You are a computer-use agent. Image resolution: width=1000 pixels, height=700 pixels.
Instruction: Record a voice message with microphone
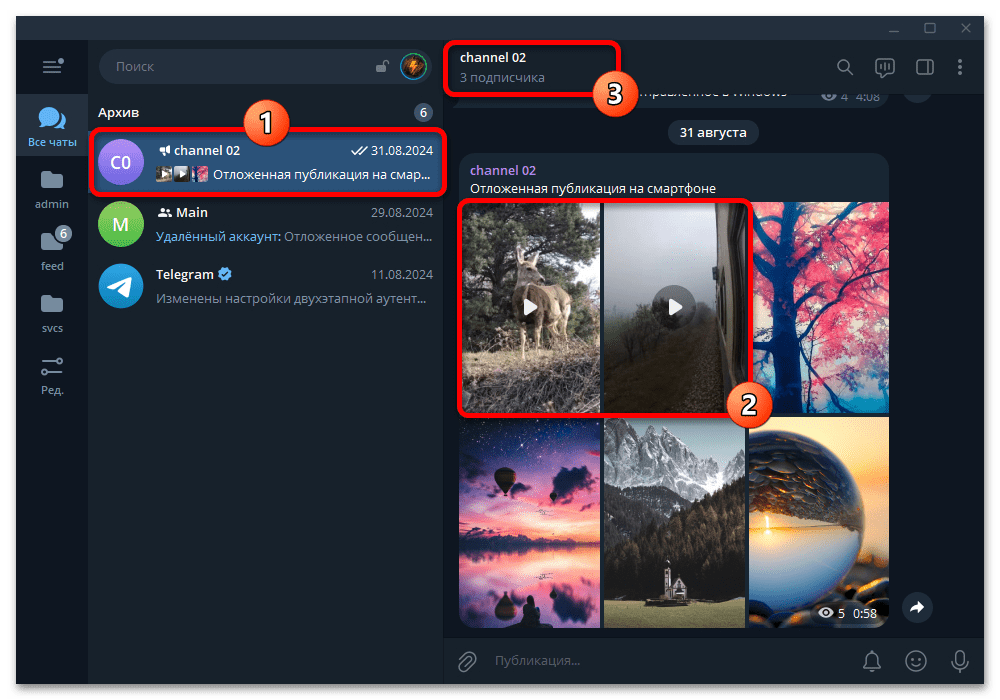[x=960, y=661]
